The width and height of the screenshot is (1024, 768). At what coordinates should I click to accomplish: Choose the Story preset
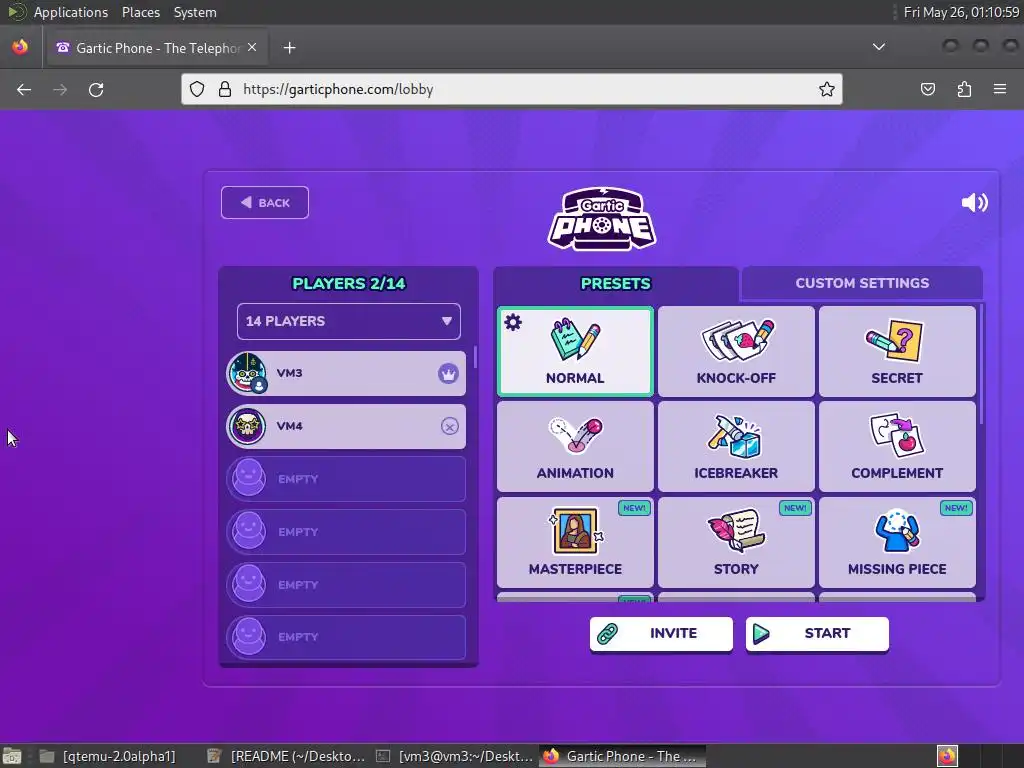(736, 542)
